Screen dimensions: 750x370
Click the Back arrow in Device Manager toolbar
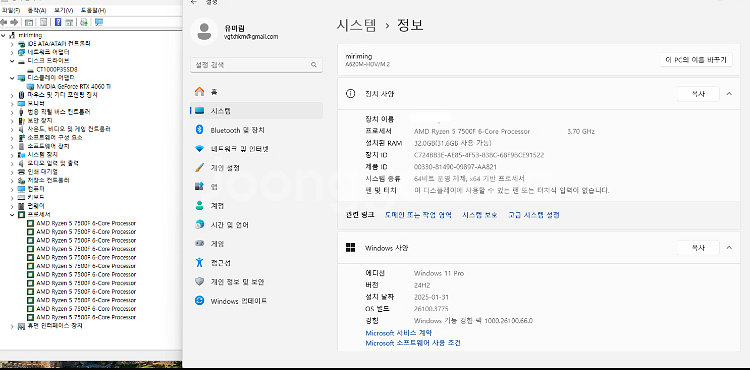4,22
